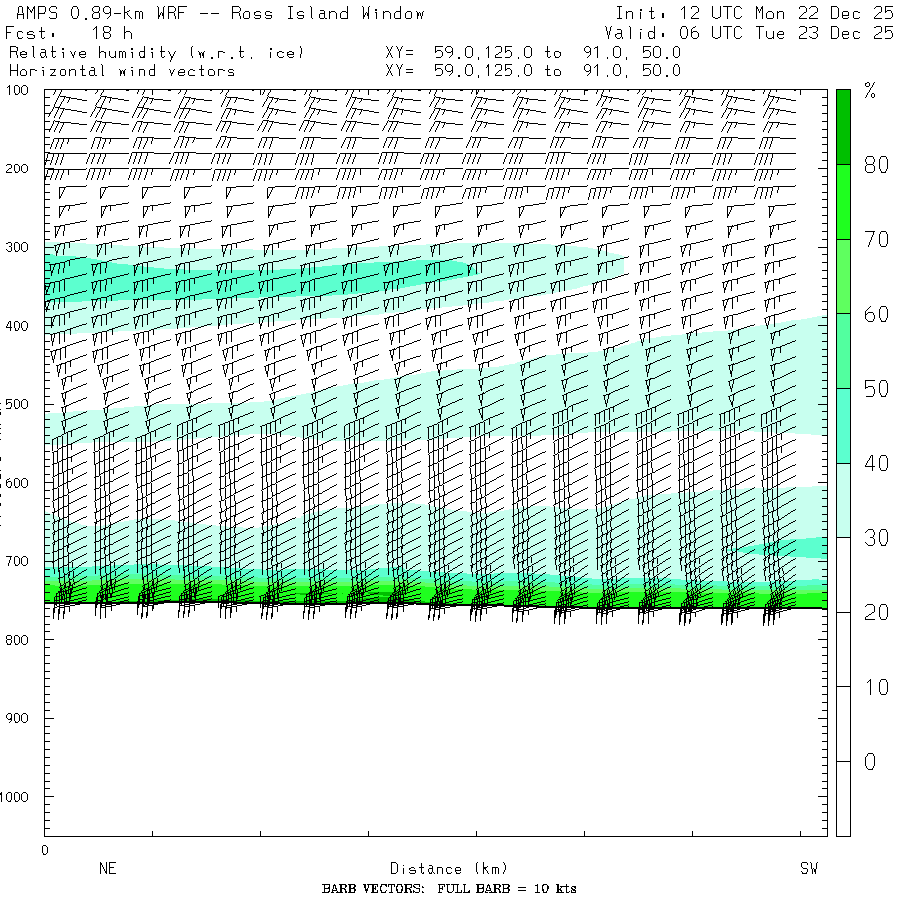Select the 'Valid: 06 UTC Tue 23 Dec 25' text
Image resolution: width=900 pixels, height=900 pixels.
[749, 33]
